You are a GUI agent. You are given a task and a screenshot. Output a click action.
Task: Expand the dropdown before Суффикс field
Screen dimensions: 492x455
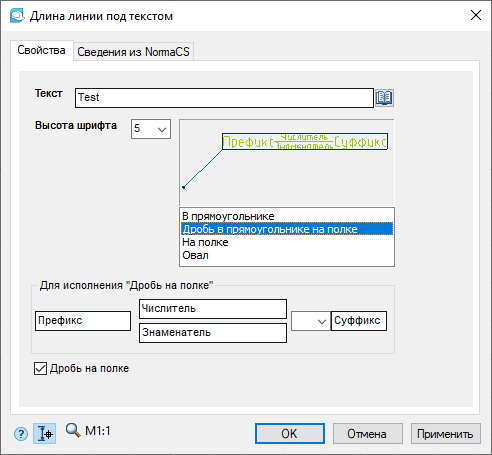pyautogui.click(x=311, y=321)
